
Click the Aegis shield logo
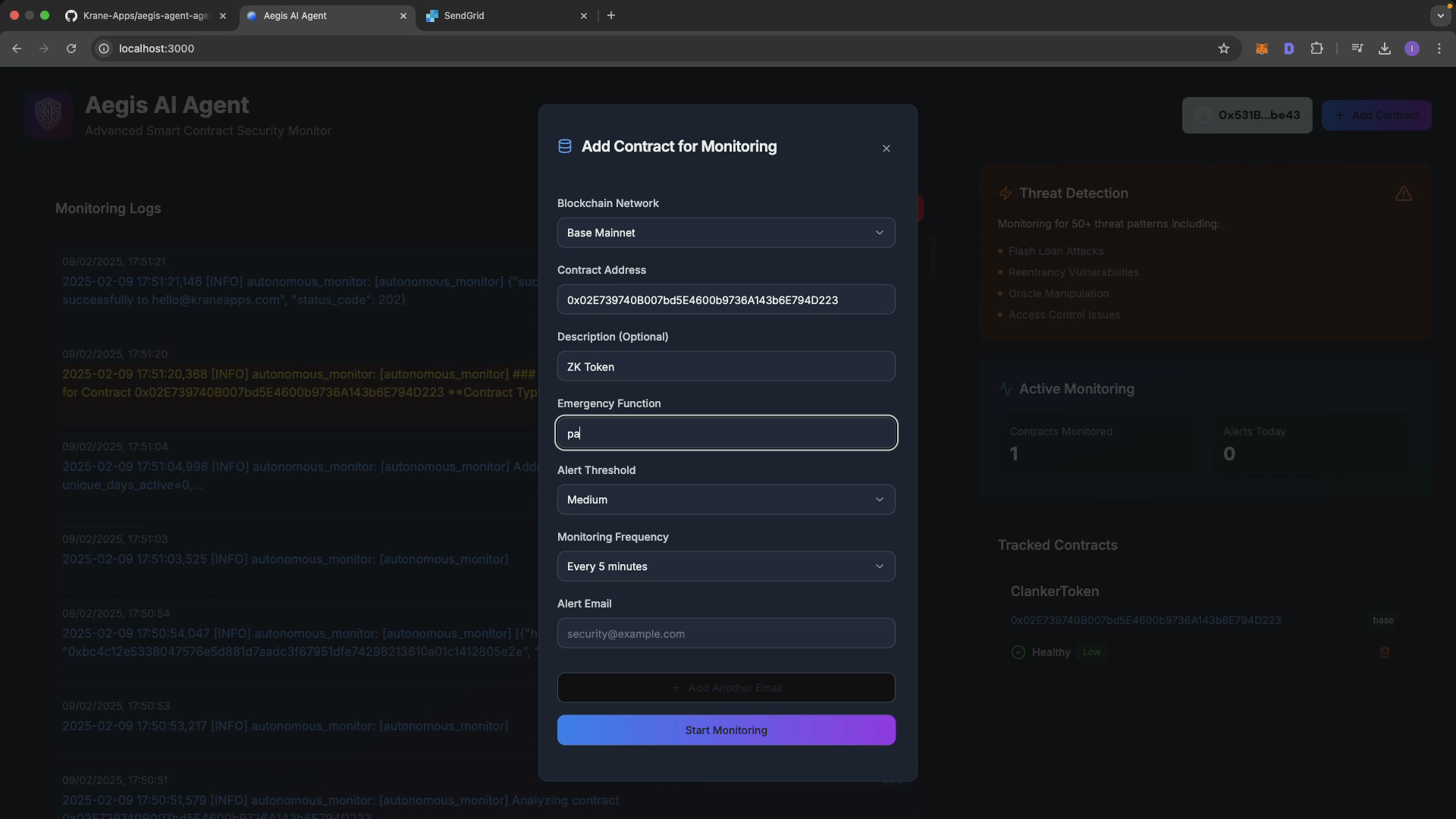click(x=49, y=115)
